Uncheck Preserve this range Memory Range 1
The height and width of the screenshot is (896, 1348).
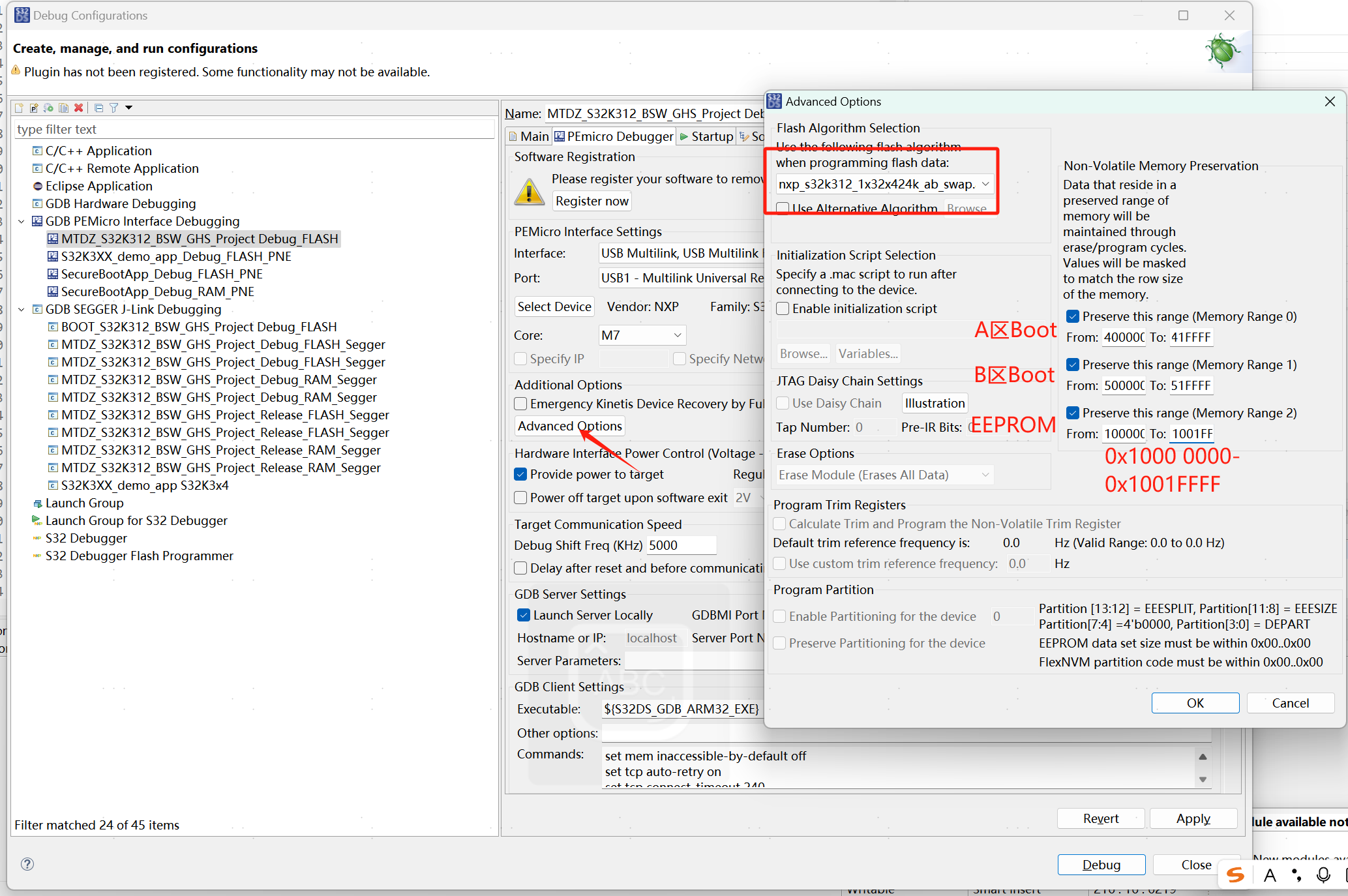(1073, 365)
